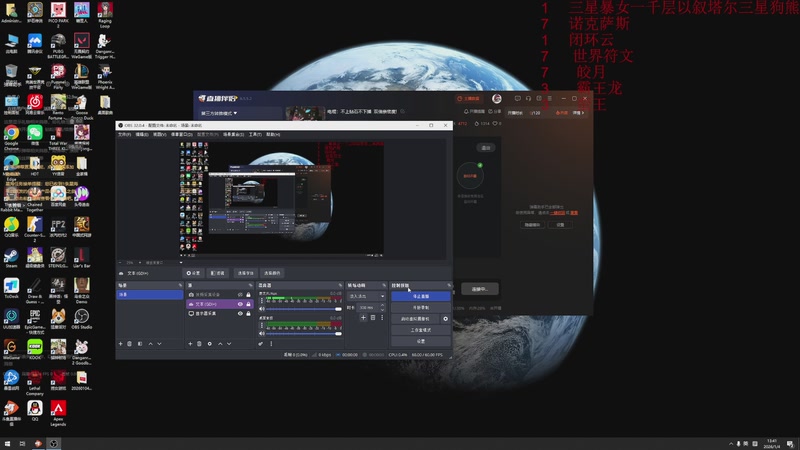Open OBS Studio desktop shortcut
Viewport: 800px width, 450px height.
[82, 318]
